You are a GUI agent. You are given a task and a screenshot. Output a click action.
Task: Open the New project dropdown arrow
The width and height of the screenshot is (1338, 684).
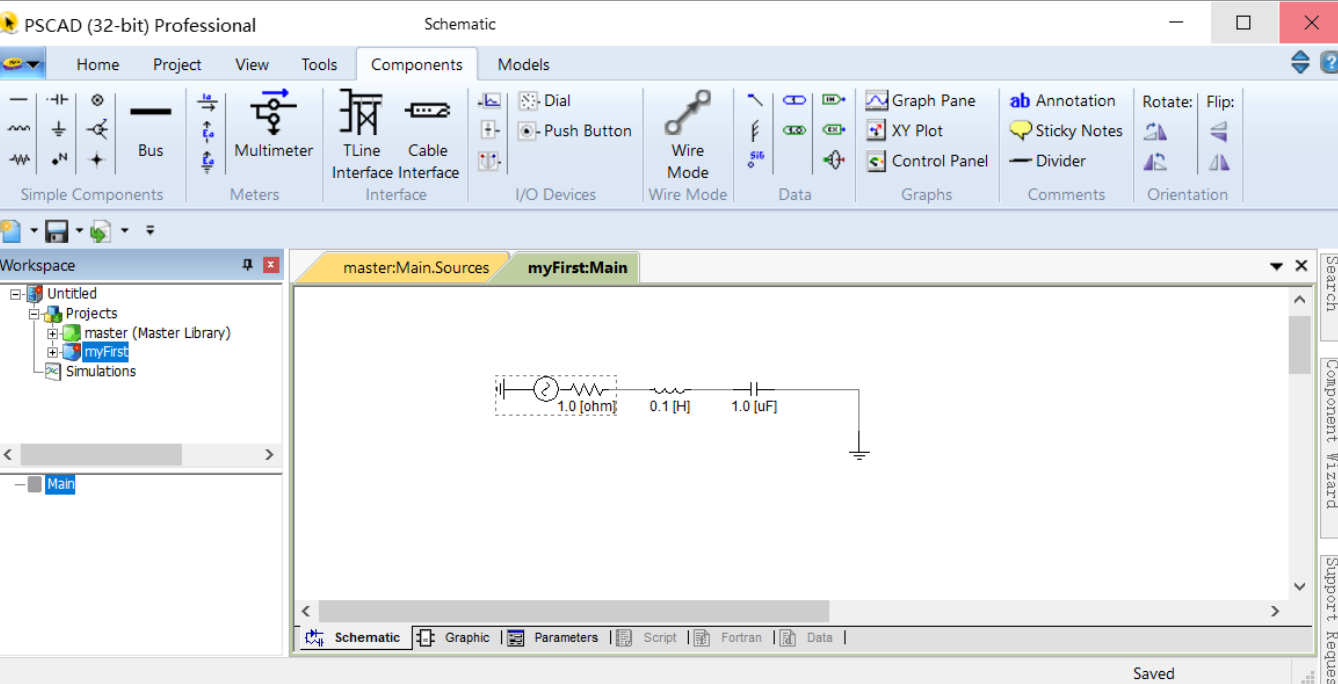pos(33,231)
